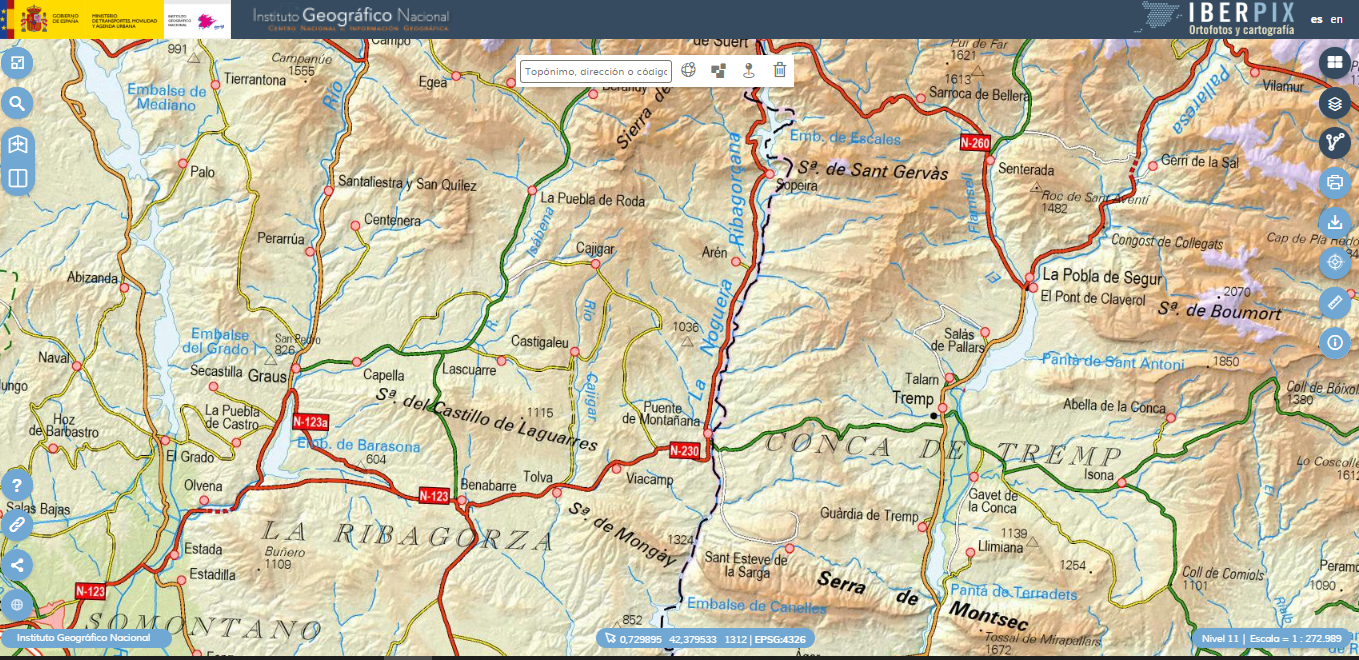Enable geolocation centering (crosshair icon)
This screenshot has height=660, width=1359.
1334,262
